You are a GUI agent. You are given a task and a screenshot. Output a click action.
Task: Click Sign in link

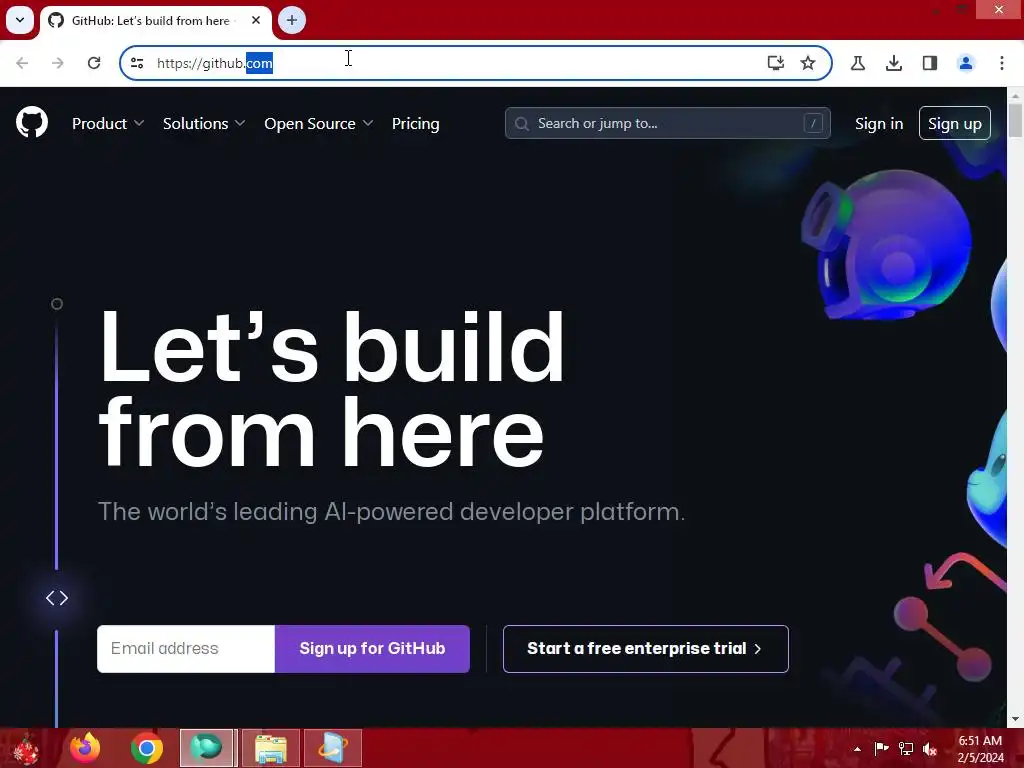click(x=879, y=123)
